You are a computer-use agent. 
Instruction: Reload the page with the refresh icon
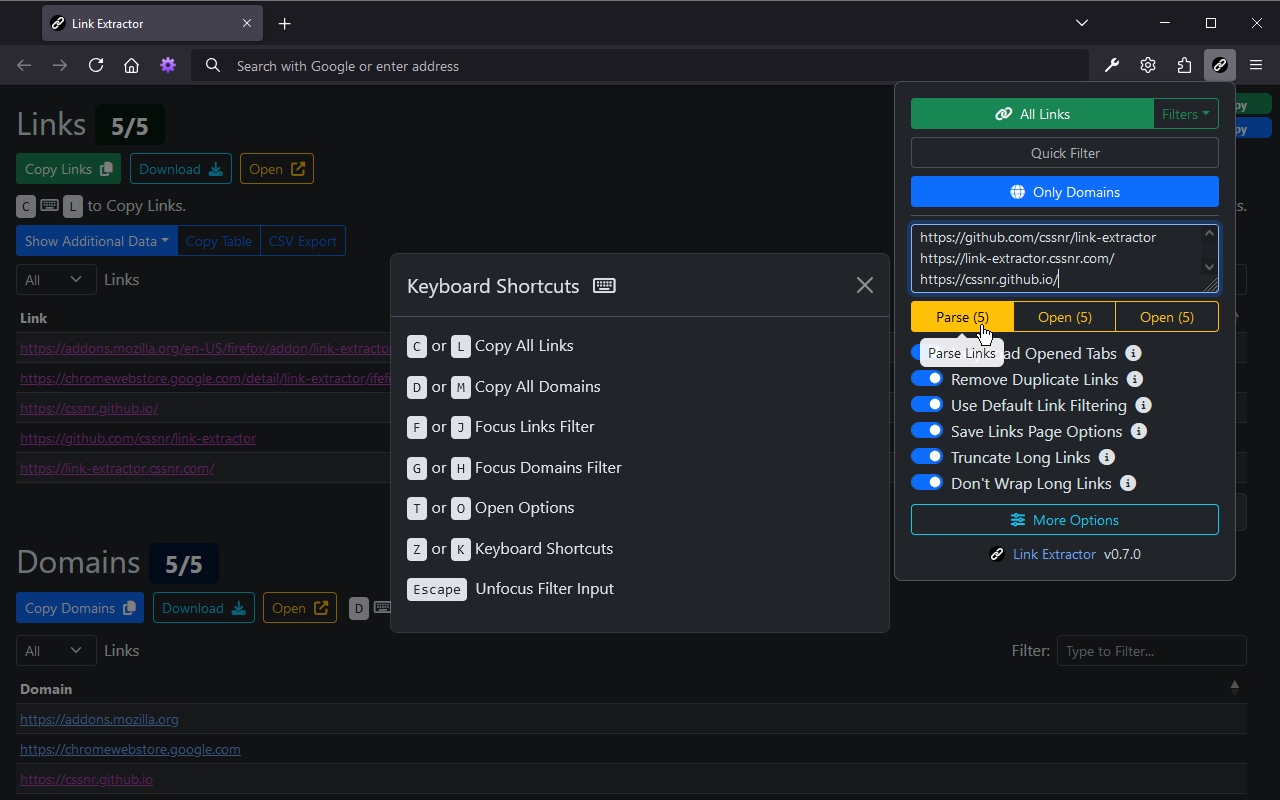96,66
